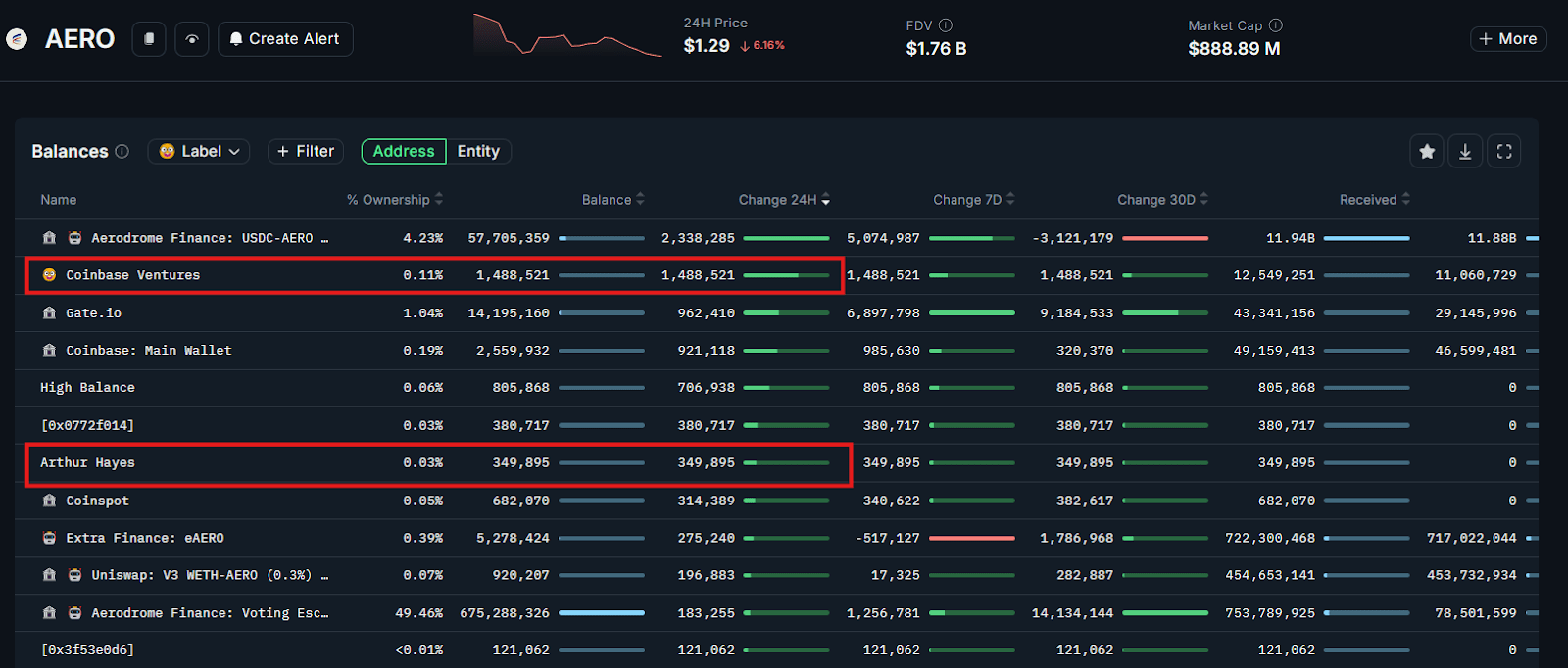
Task: Click the Coinspot exchange icon
Action: click(x=49, y=501)
